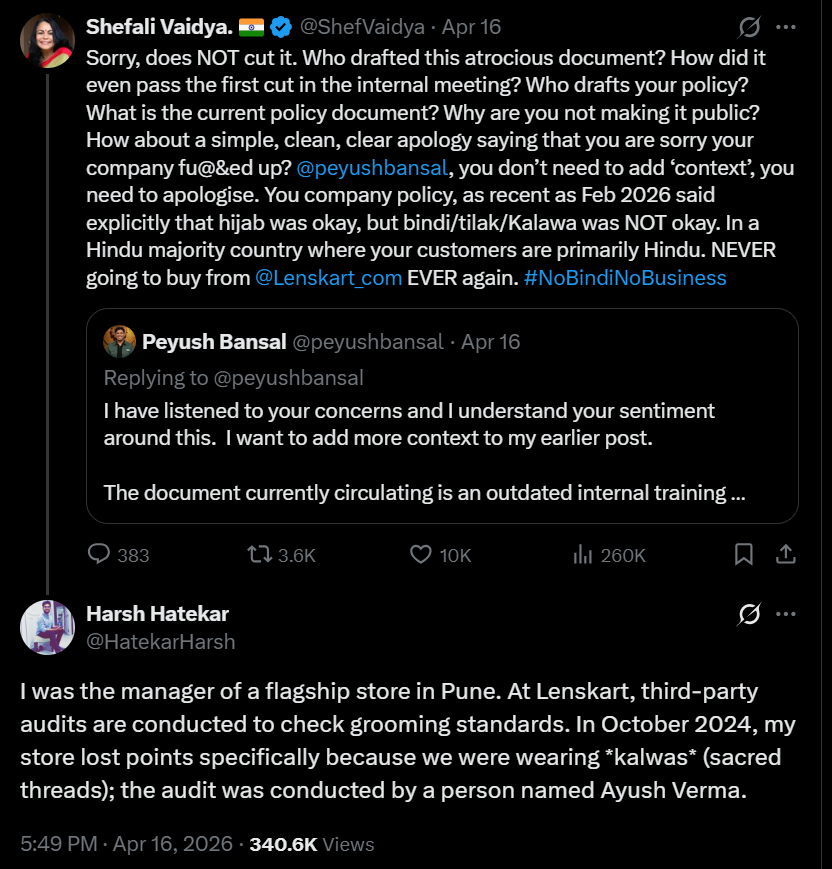Repost the tweet with 3.6K reposts

point(259,554)
